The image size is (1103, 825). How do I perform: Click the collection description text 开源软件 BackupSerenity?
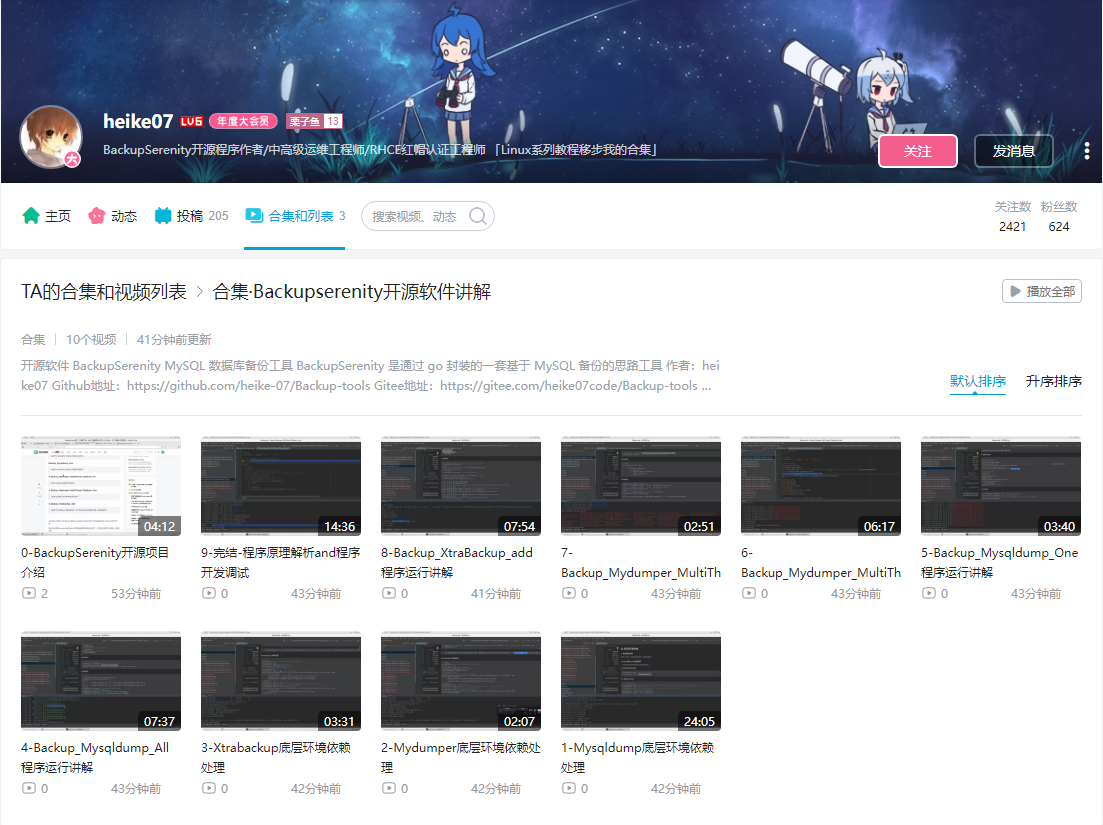coord(370,376)
